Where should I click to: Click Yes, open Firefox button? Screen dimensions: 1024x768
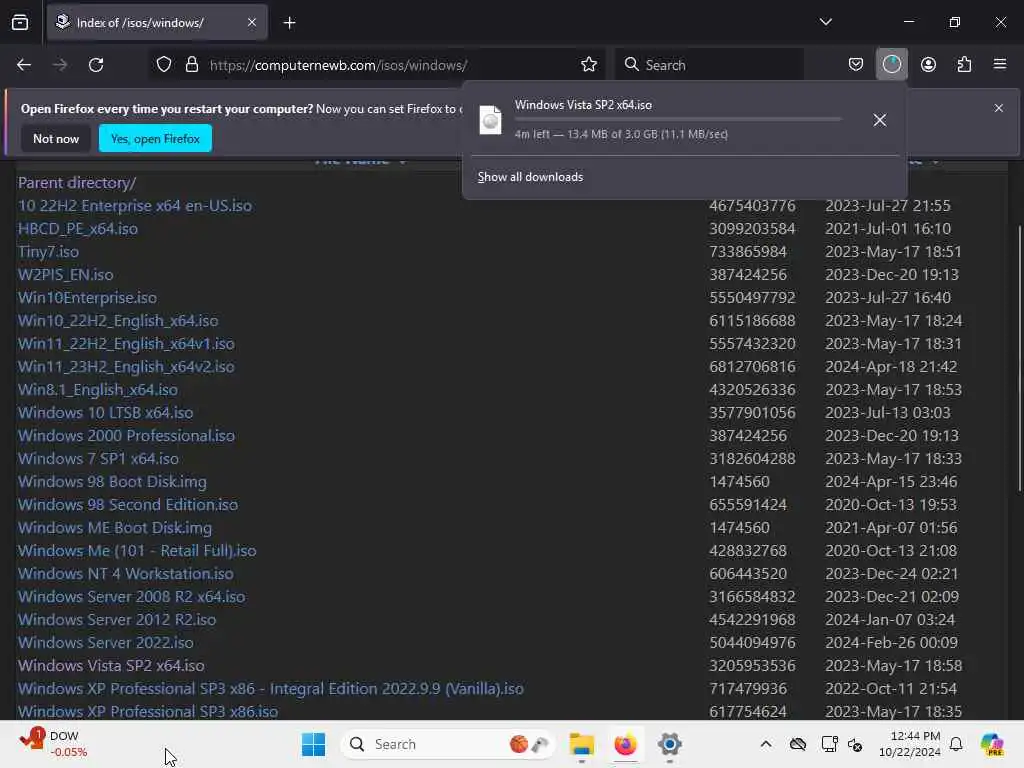155,138
